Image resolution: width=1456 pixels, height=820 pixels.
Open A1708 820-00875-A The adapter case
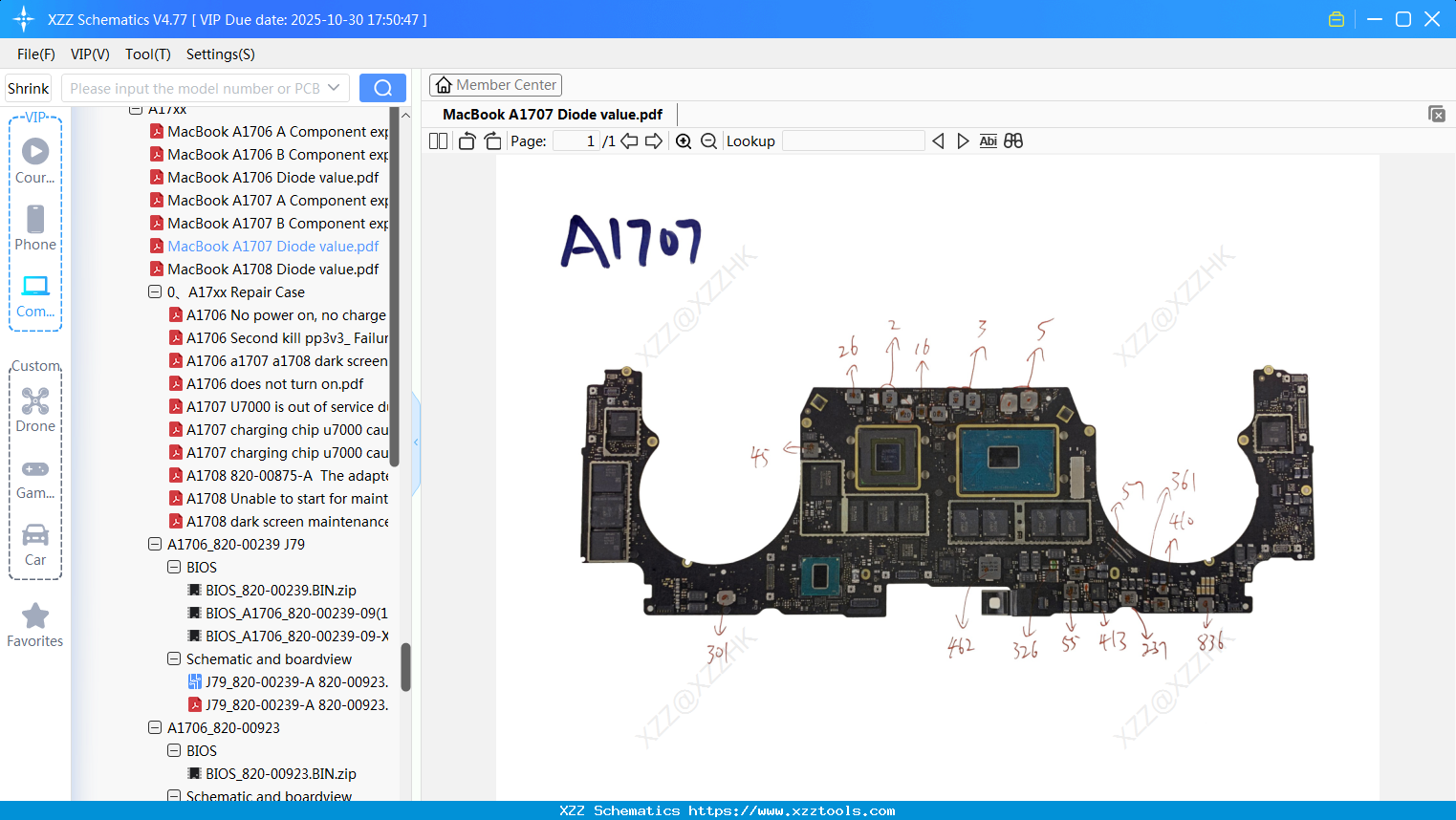click(287, 476)
